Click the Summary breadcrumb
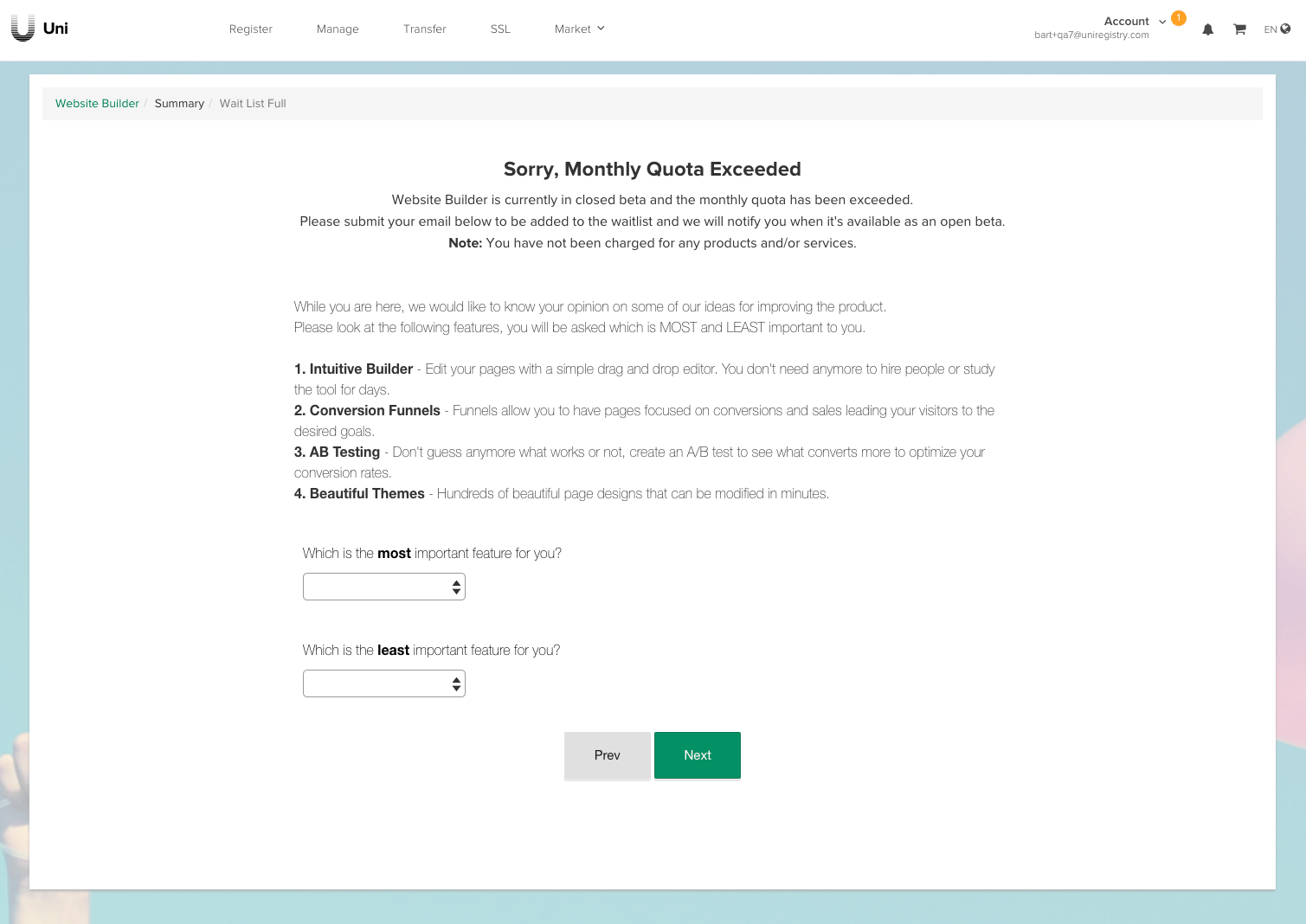The width and height of the screenshot is (1306, 924). [179, 103]
